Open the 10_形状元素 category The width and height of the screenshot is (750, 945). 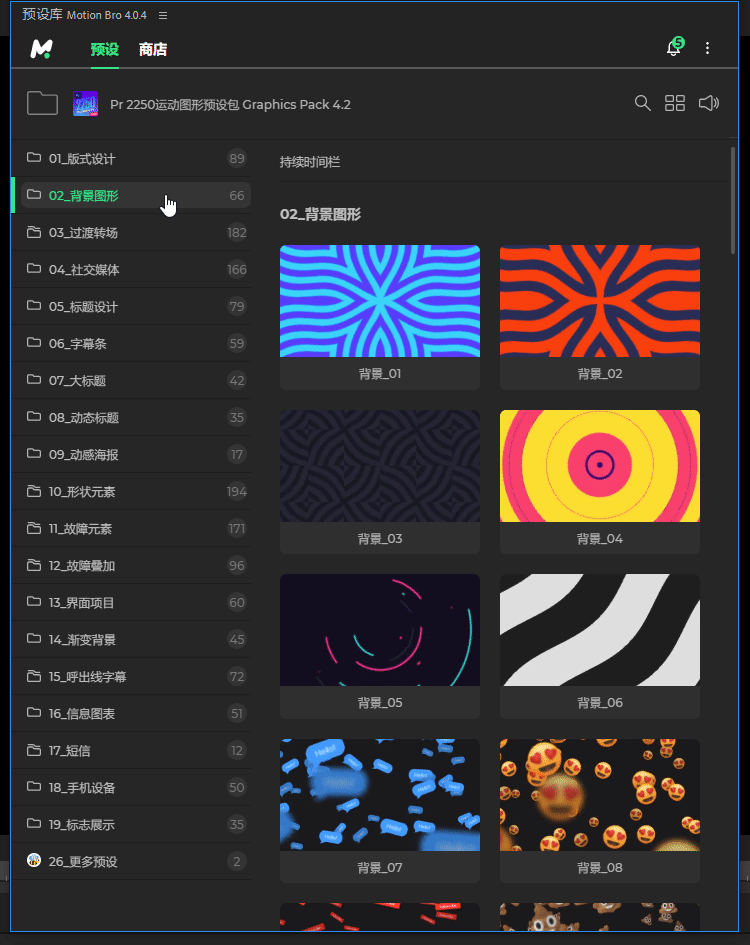[136, 492]
